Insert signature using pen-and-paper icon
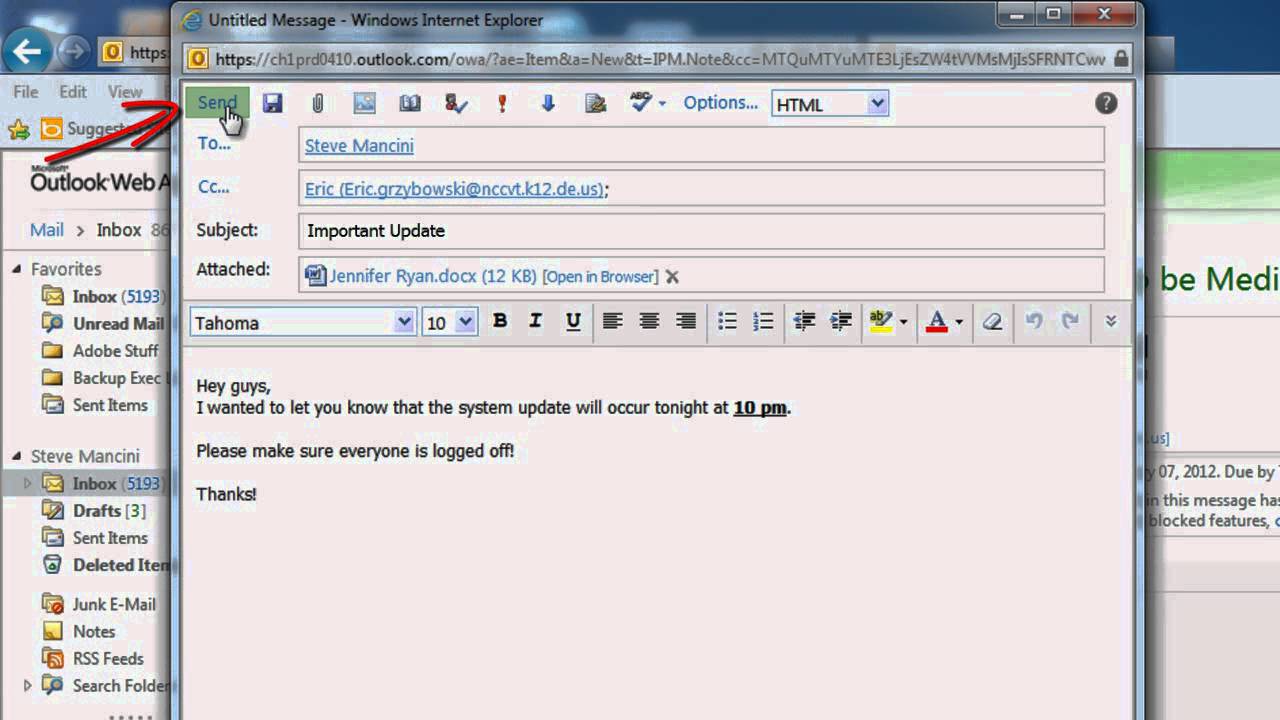Viewport: 1280px width, 720px height. click(x=595, y=103)
